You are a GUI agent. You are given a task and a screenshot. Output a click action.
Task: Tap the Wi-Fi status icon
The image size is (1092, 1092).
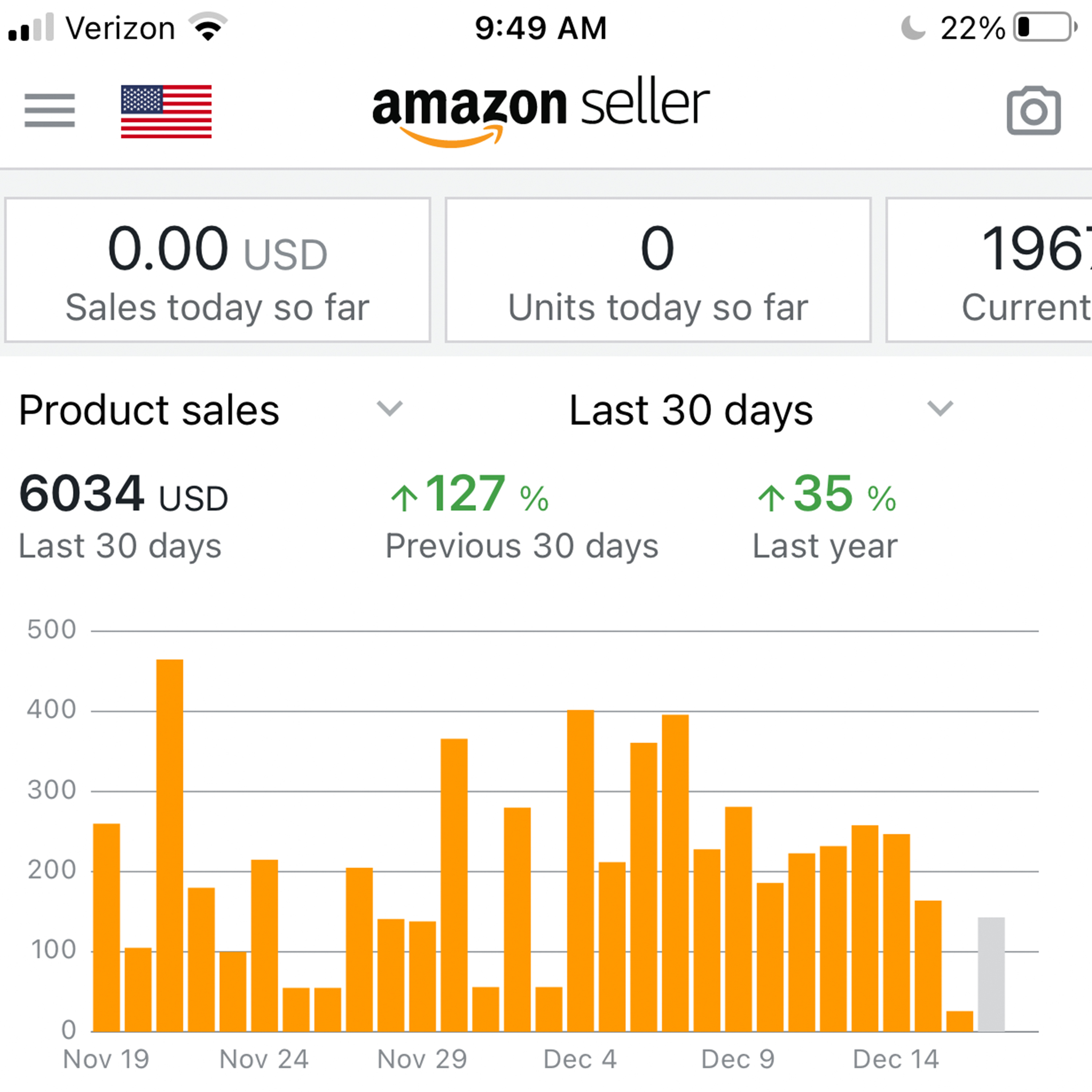[208, 27]
